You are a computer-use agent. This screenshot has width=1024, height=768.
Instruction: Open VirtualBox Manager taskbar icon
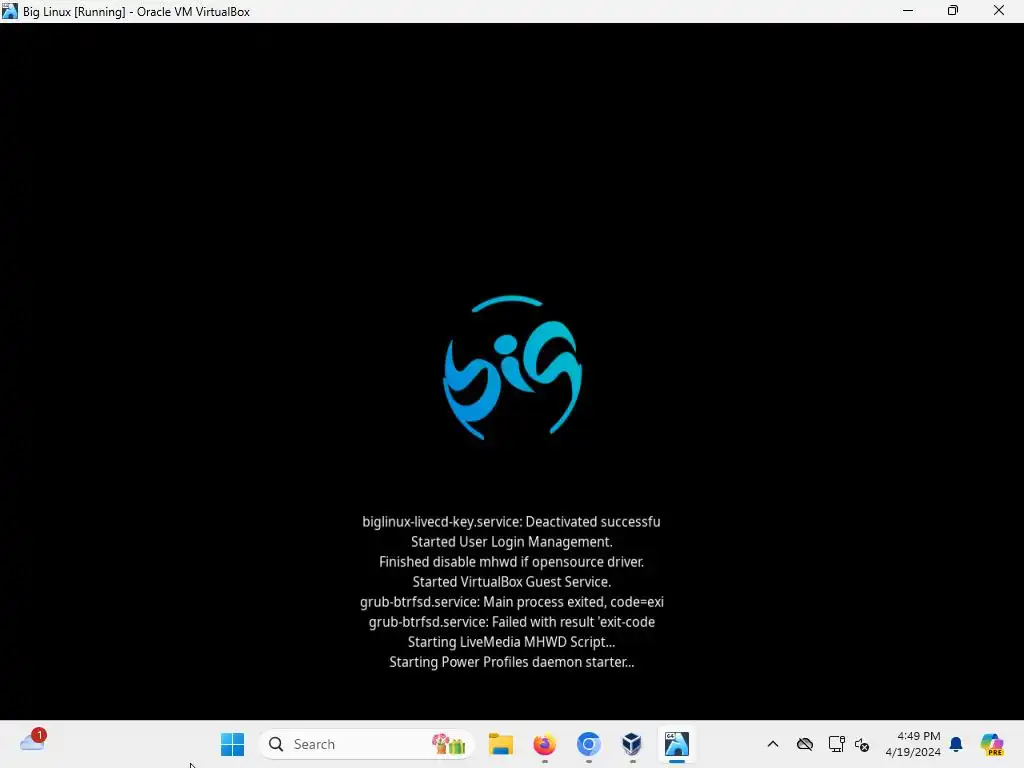click(x=632, y=744)
